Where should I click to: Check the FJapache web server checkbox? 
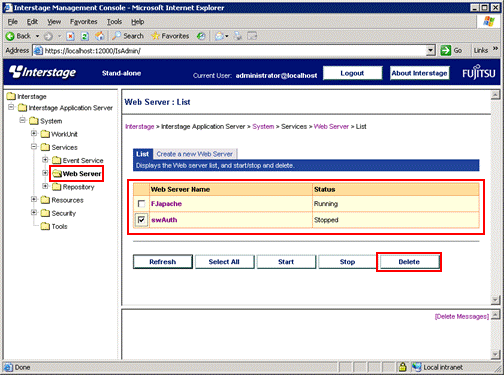coord(141,203)
